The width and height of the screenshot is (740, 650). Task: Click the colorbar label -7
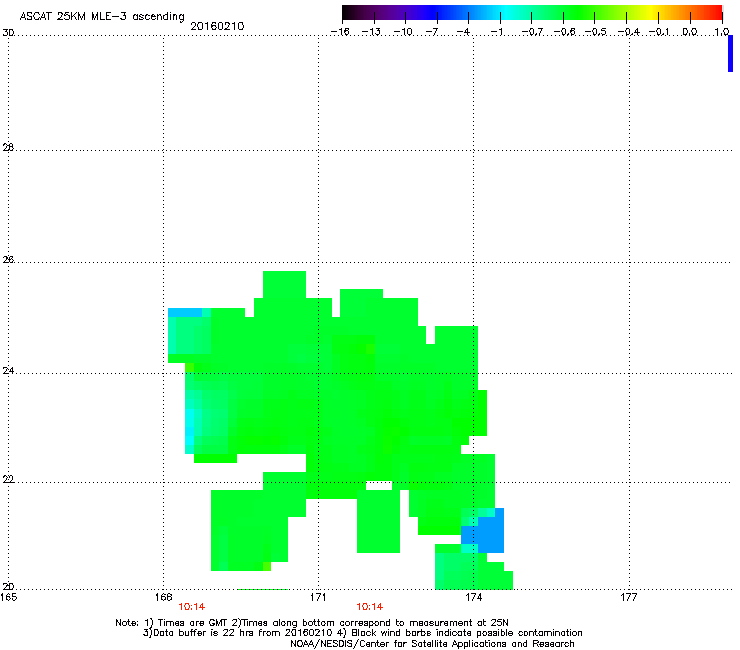[431, 32]
